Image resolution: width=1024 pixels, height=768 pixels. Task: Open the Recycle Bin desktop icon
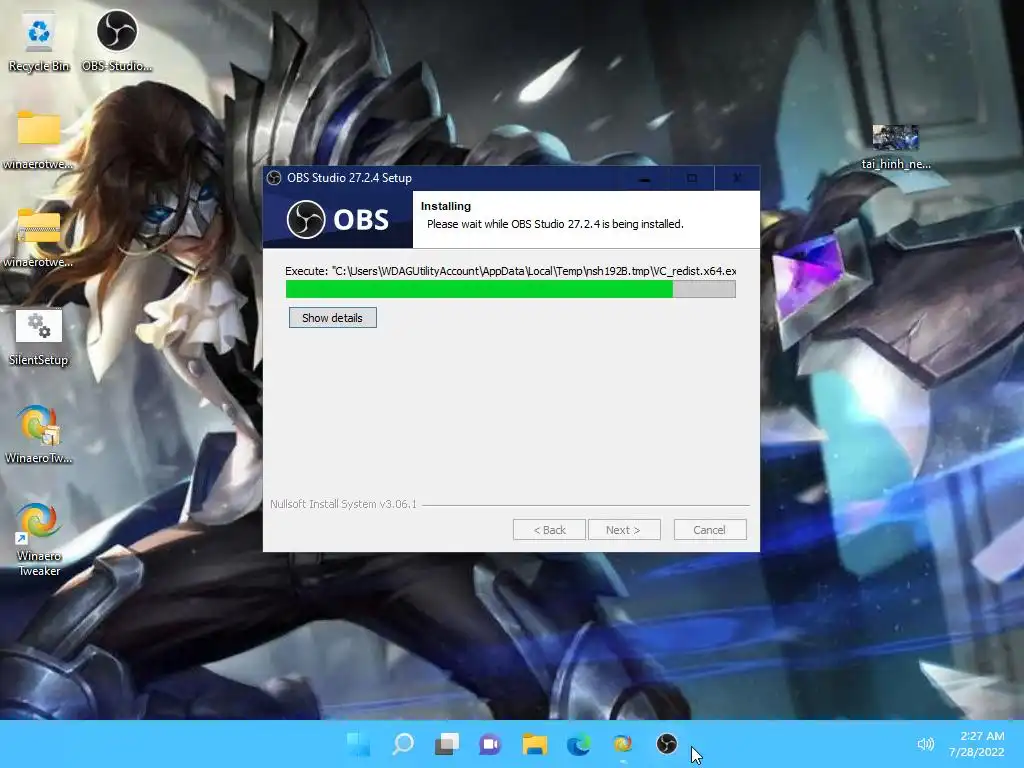39,40
